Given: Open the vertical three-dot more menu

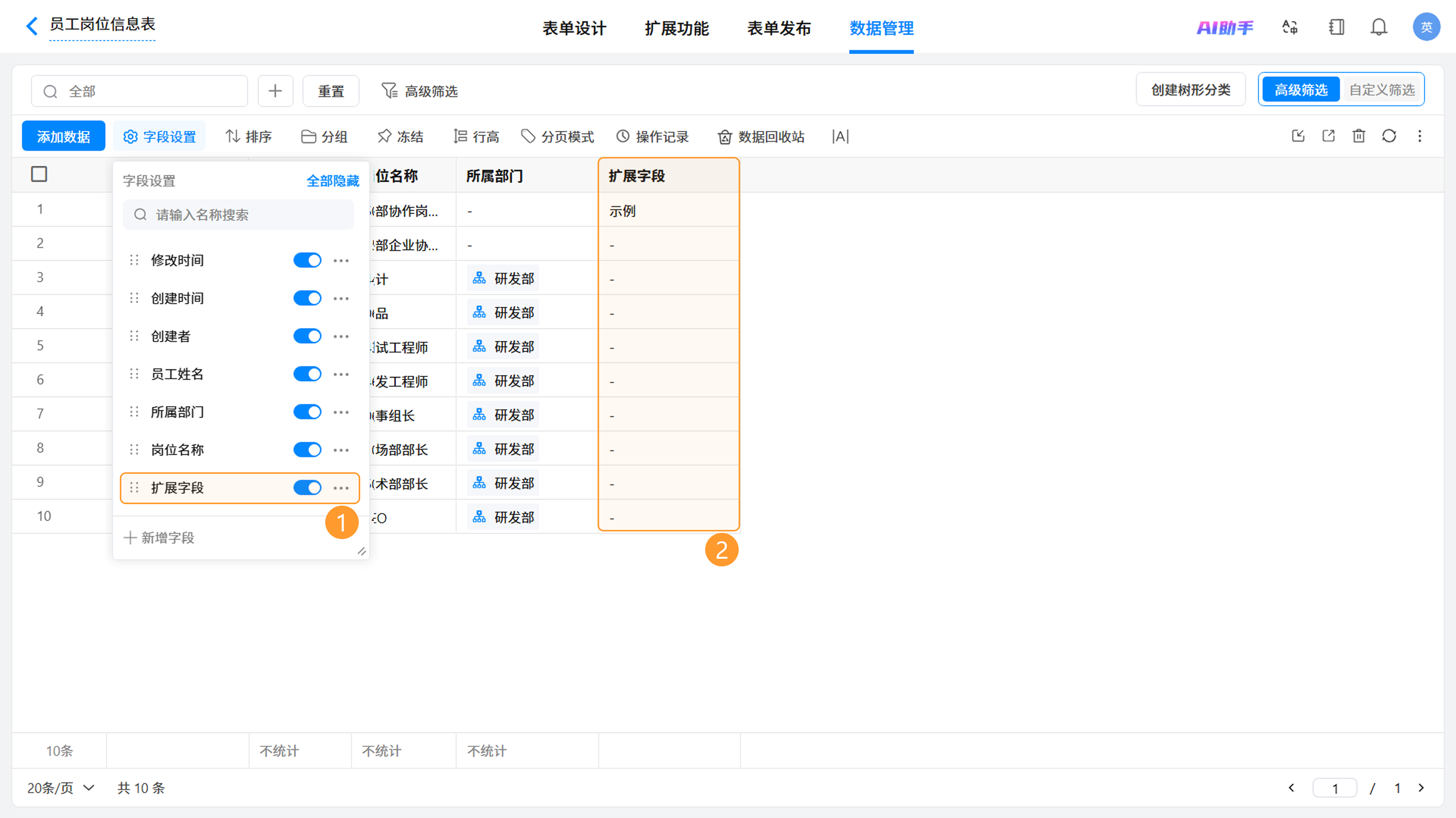Looking at the screenshot, I should (1420, 136).
